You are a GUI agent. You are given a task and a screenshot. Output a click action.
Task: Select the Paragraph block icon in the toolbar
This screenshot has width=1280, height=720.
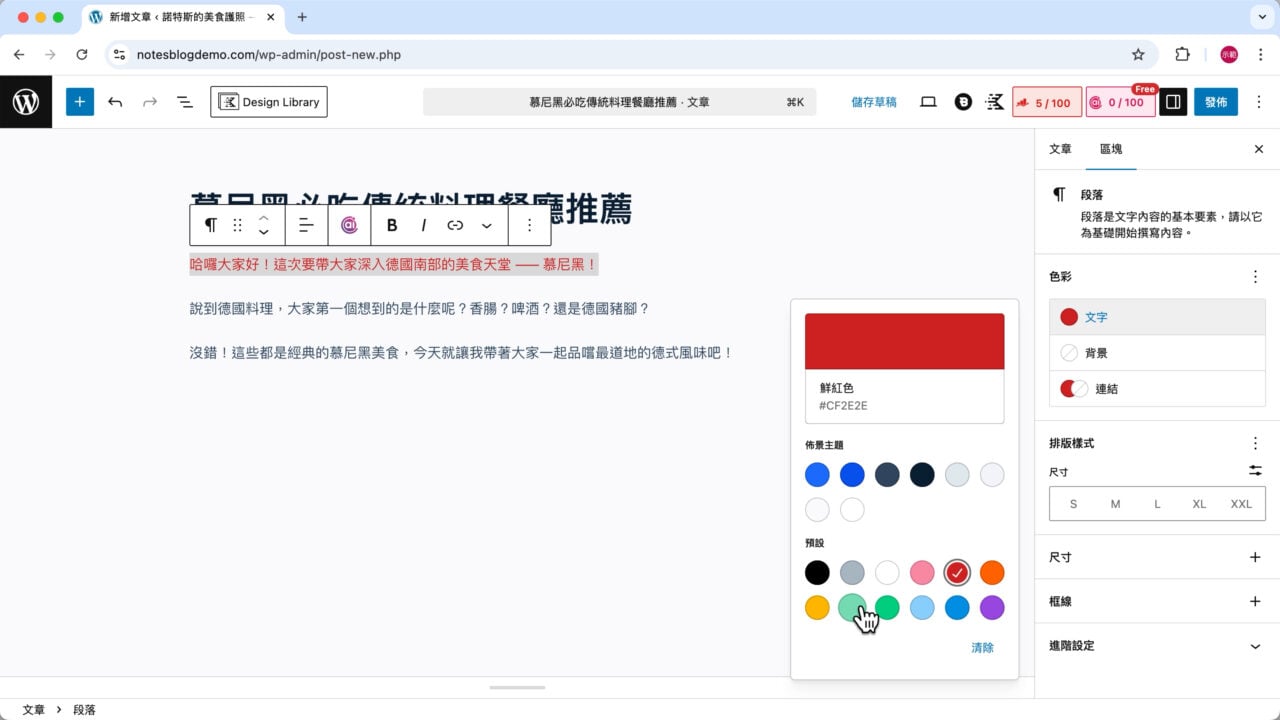click(x=210, y=224)
